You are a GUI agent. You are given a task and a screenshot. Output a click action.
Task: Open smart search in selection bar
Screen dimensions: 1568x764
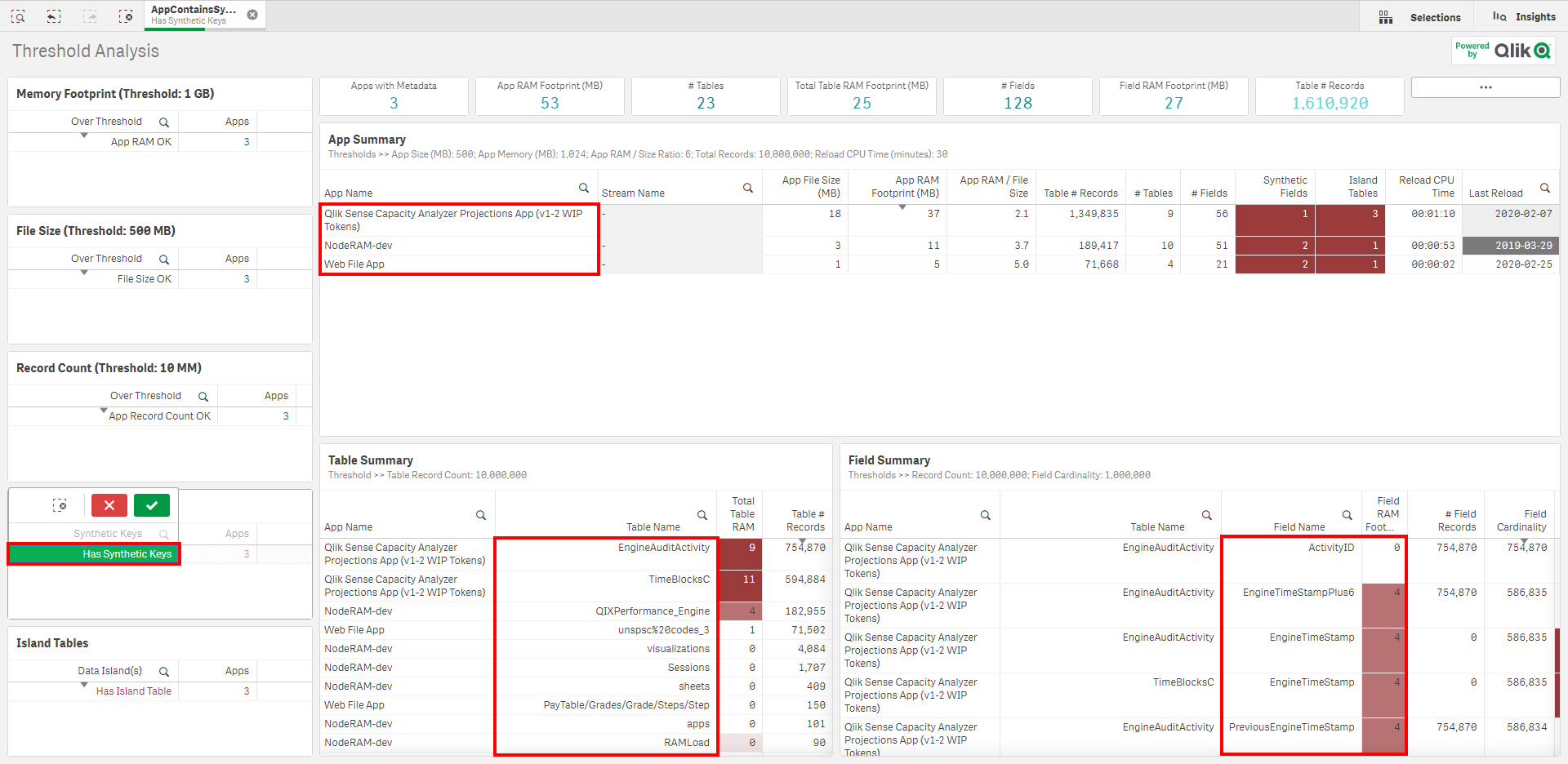pyautogui.click(x=18, y=16)
